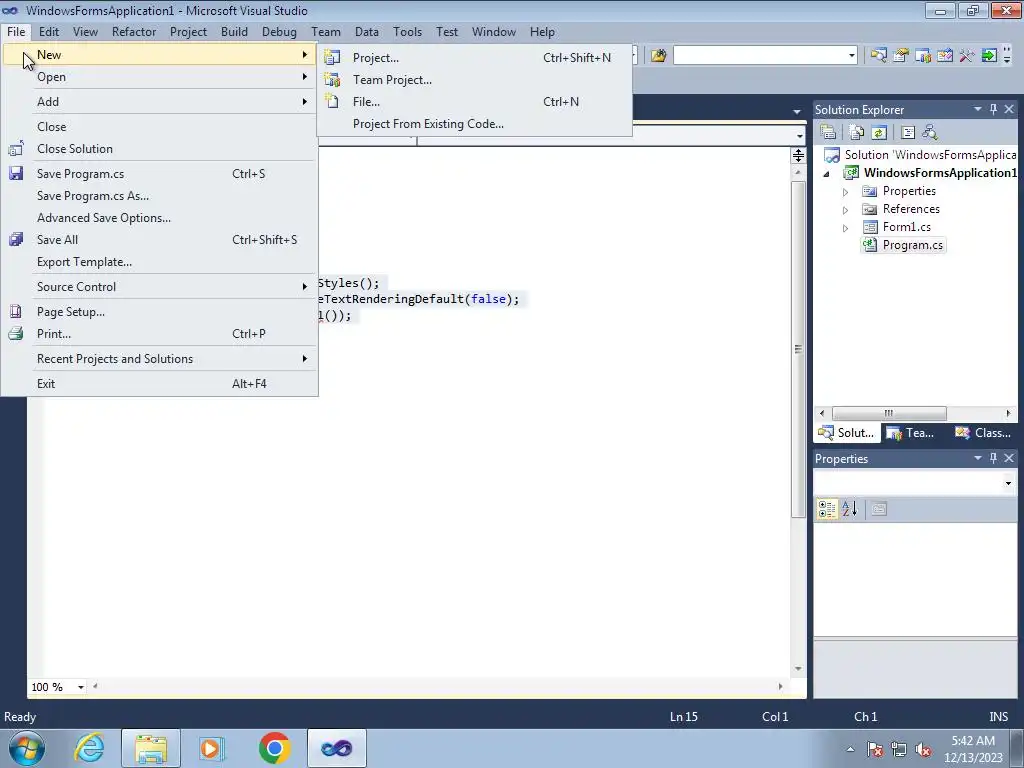
Task: Click the editor scroll down arrow
Action: pos(798,669)
